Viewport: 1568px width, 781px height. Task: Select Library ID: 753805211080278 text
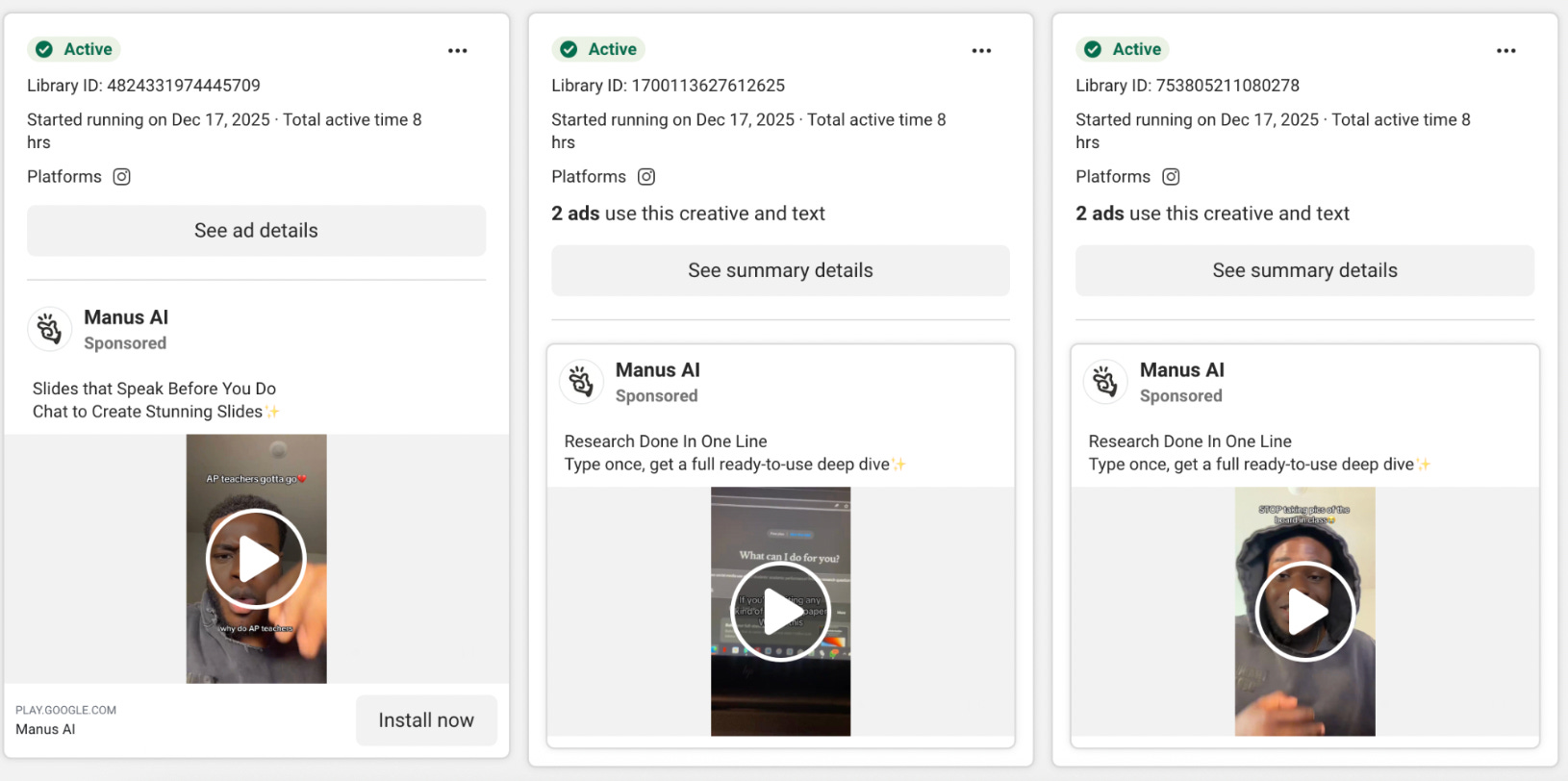click(x=1187, y=86)
